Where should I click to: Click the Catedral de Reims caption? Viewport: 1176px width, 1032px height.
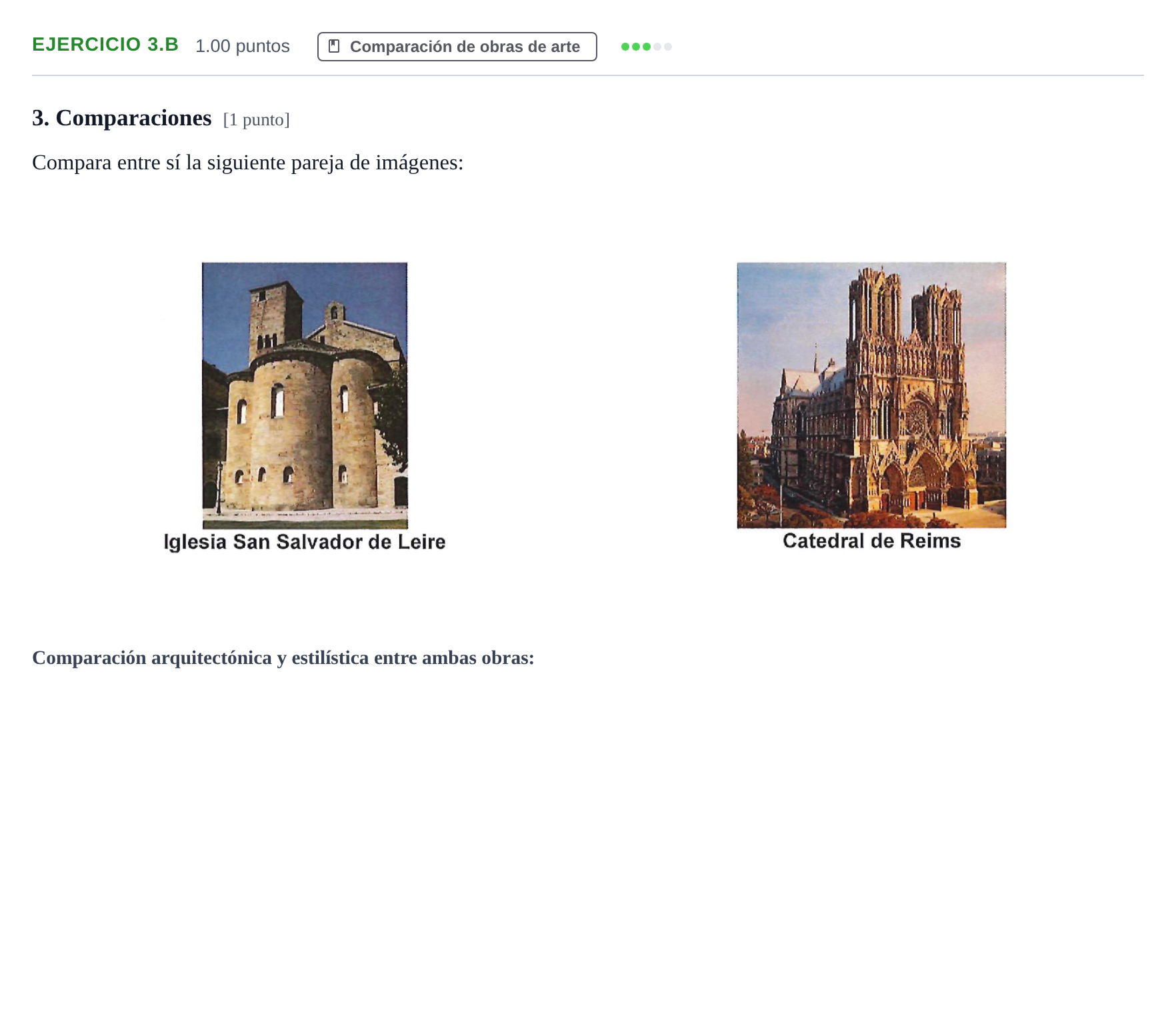[x=871, y=541]
